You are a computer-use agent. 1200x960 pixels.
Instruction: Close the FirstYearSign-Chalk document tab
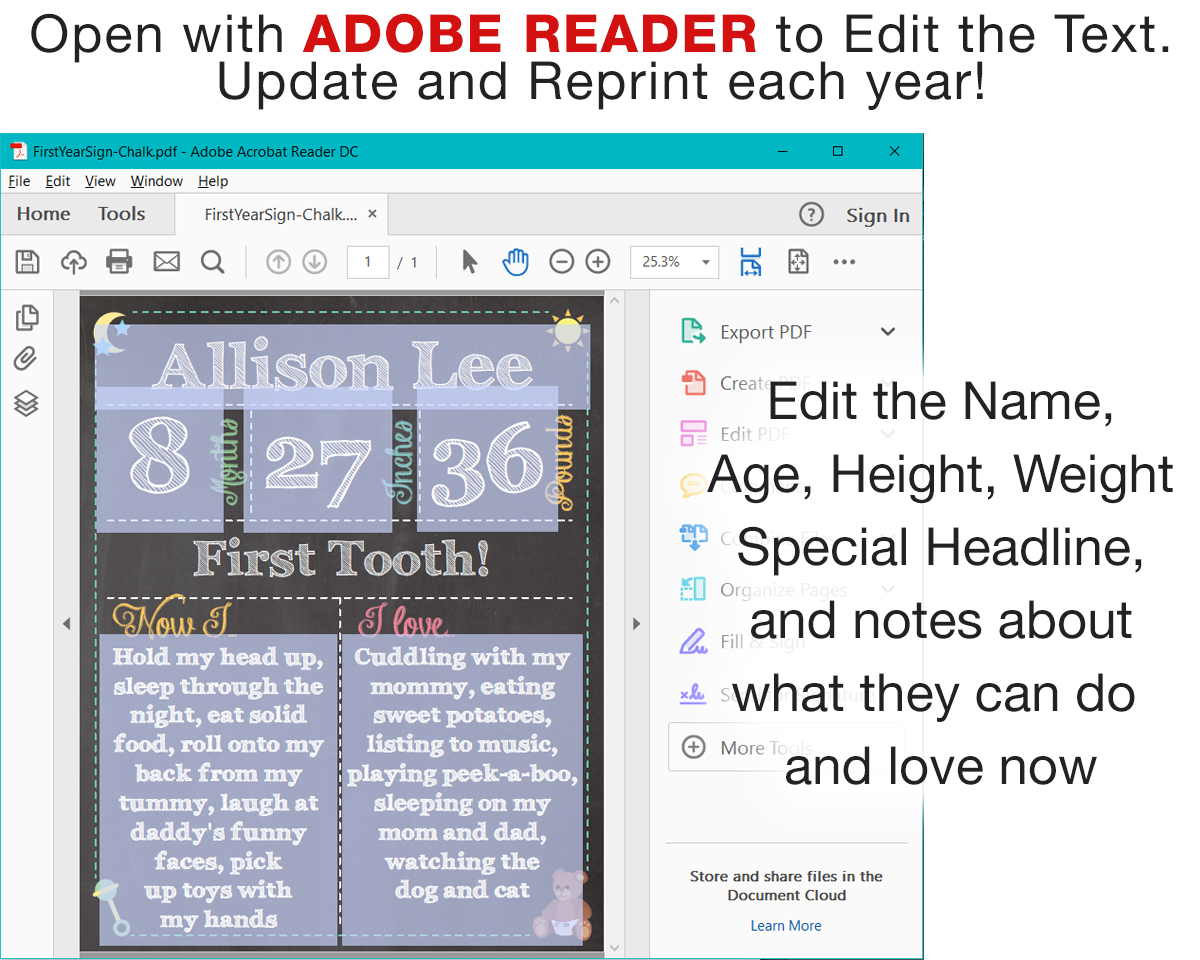point(372,214)
